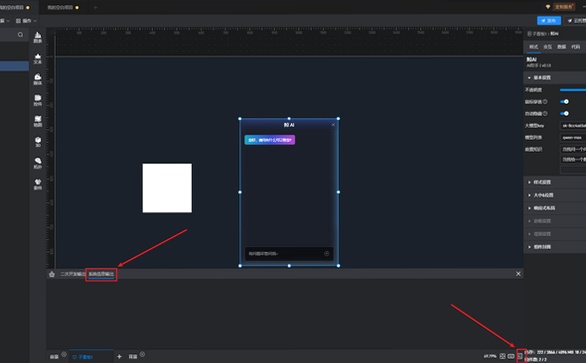Click the gradient greeting bubble in AI widget

[270, 140]
